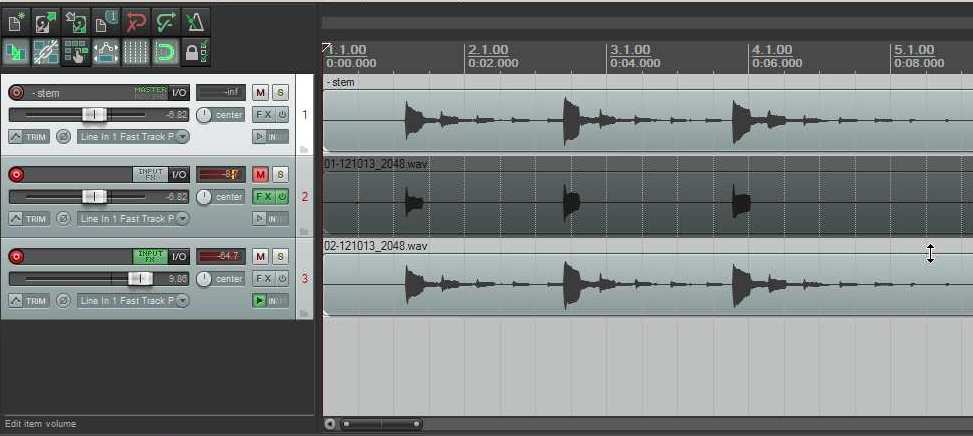Open the input dropdown on stem track

pos(133,136)
